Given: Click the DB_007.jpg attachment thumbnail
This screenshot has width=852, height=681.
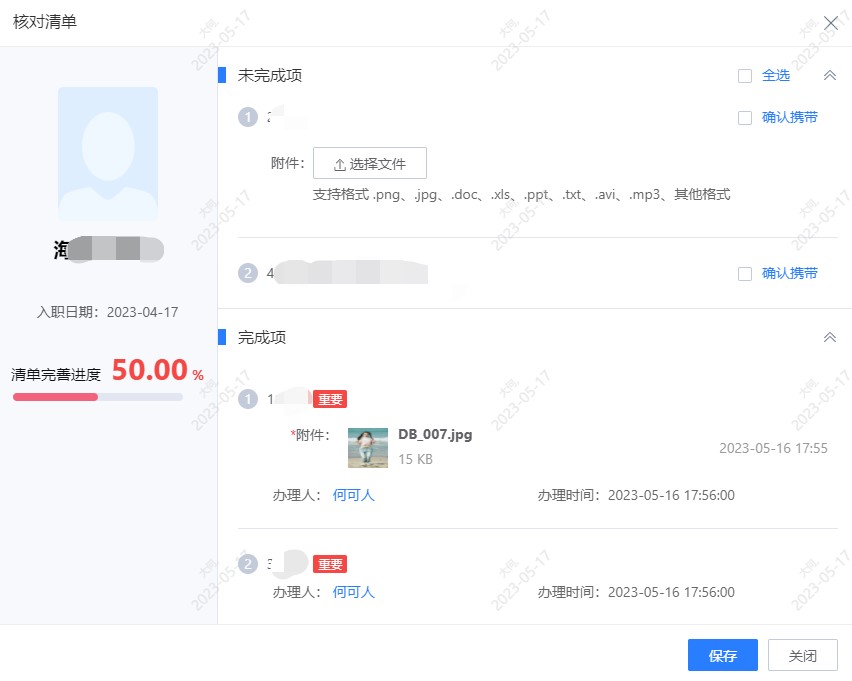Looking at the screenshot, I should click(x=367, y=447).
